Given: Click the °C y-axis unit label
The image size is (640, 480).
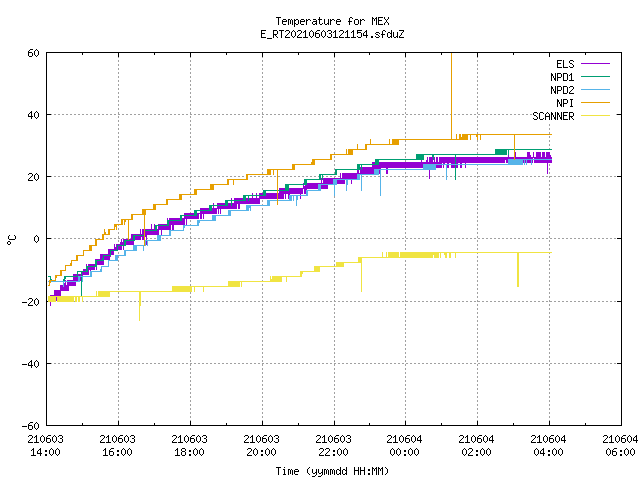Looking at the screenshot, I should pos(12,240).
